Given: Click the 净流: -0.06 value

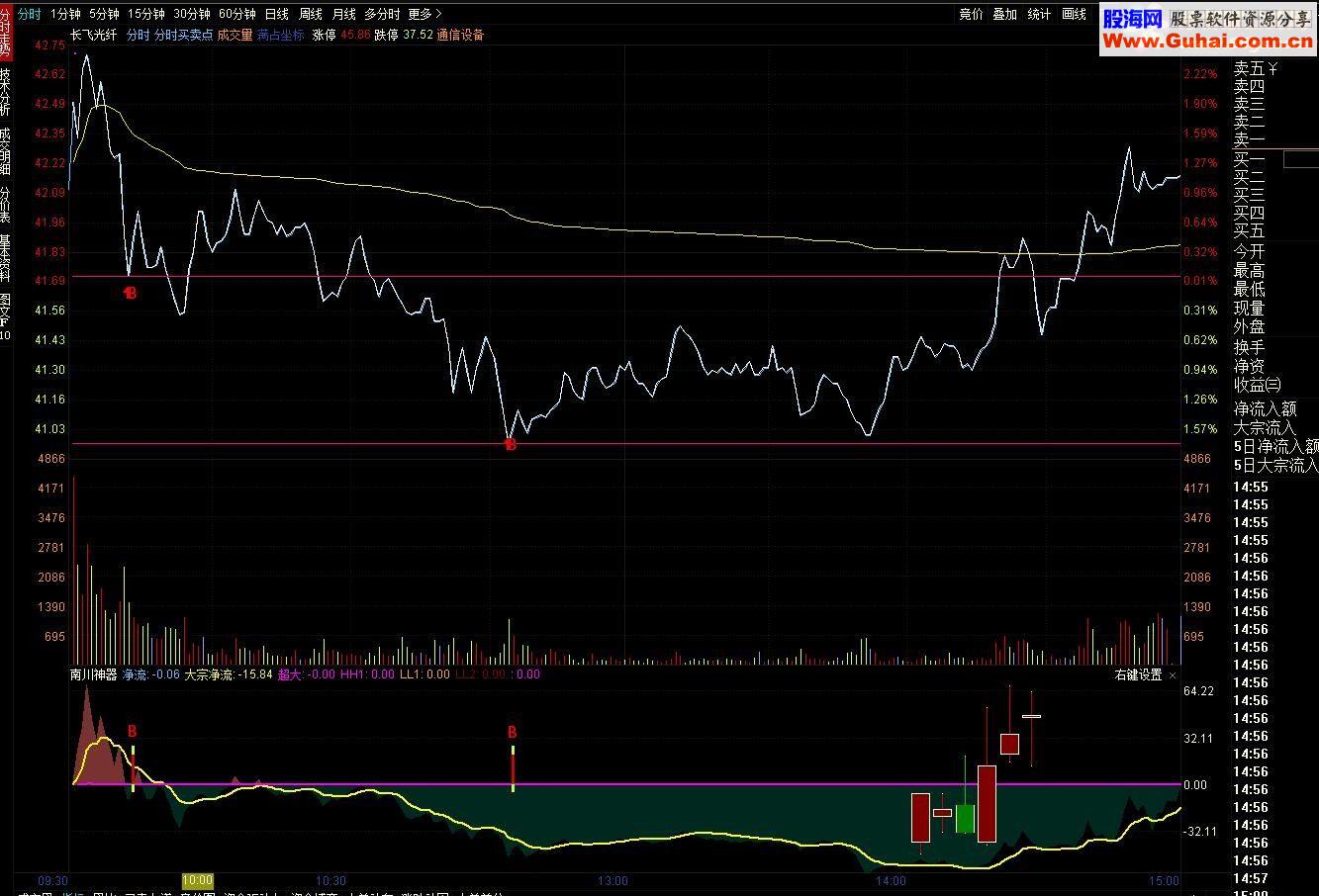Looking at the screenshot, I should (150, 674).
